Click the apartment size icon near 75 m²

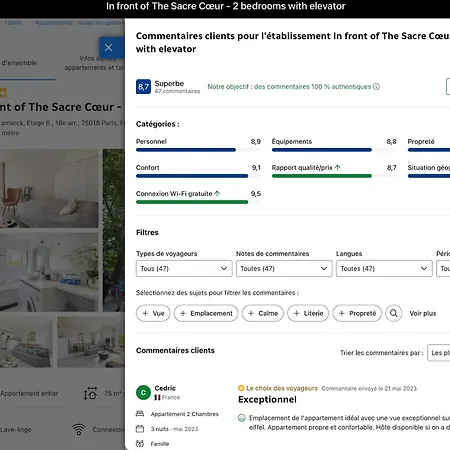click(x=90, y=393)
